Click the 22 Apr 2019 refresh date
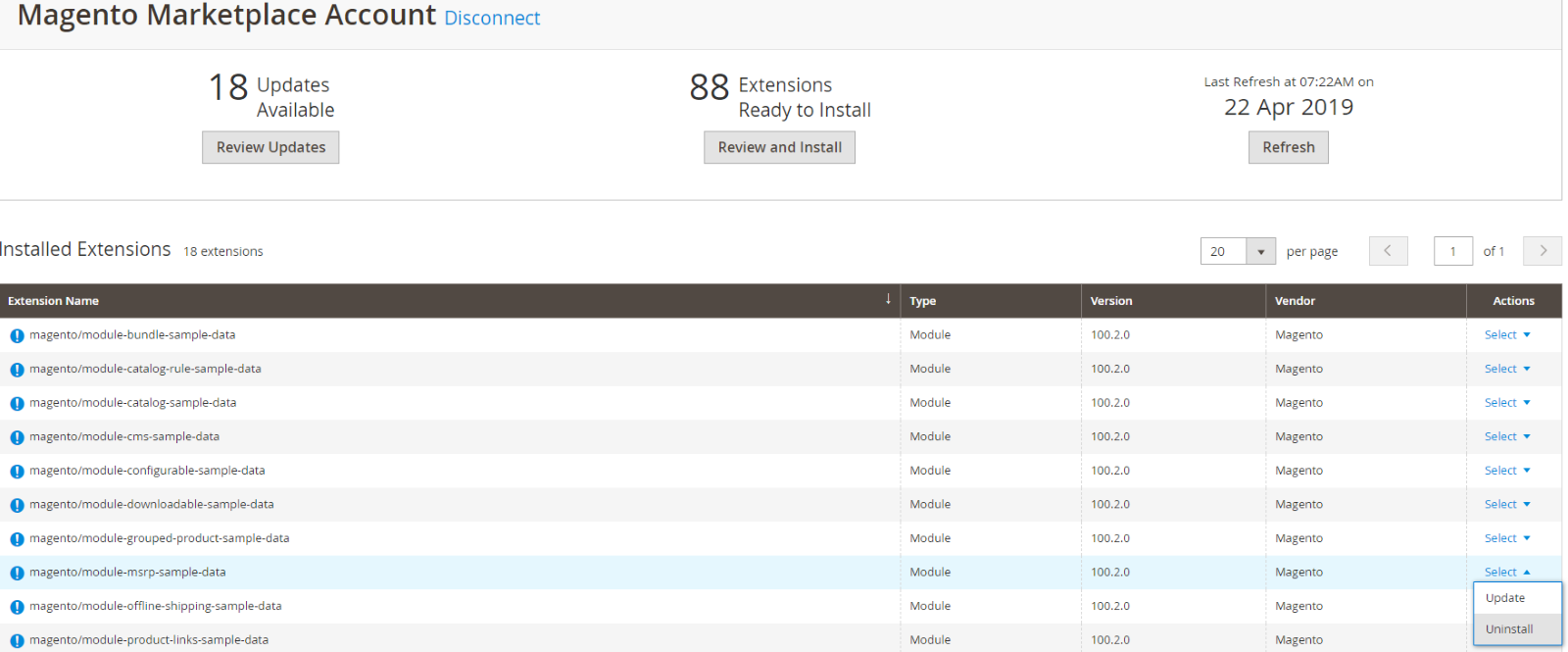 point(1289,107)
